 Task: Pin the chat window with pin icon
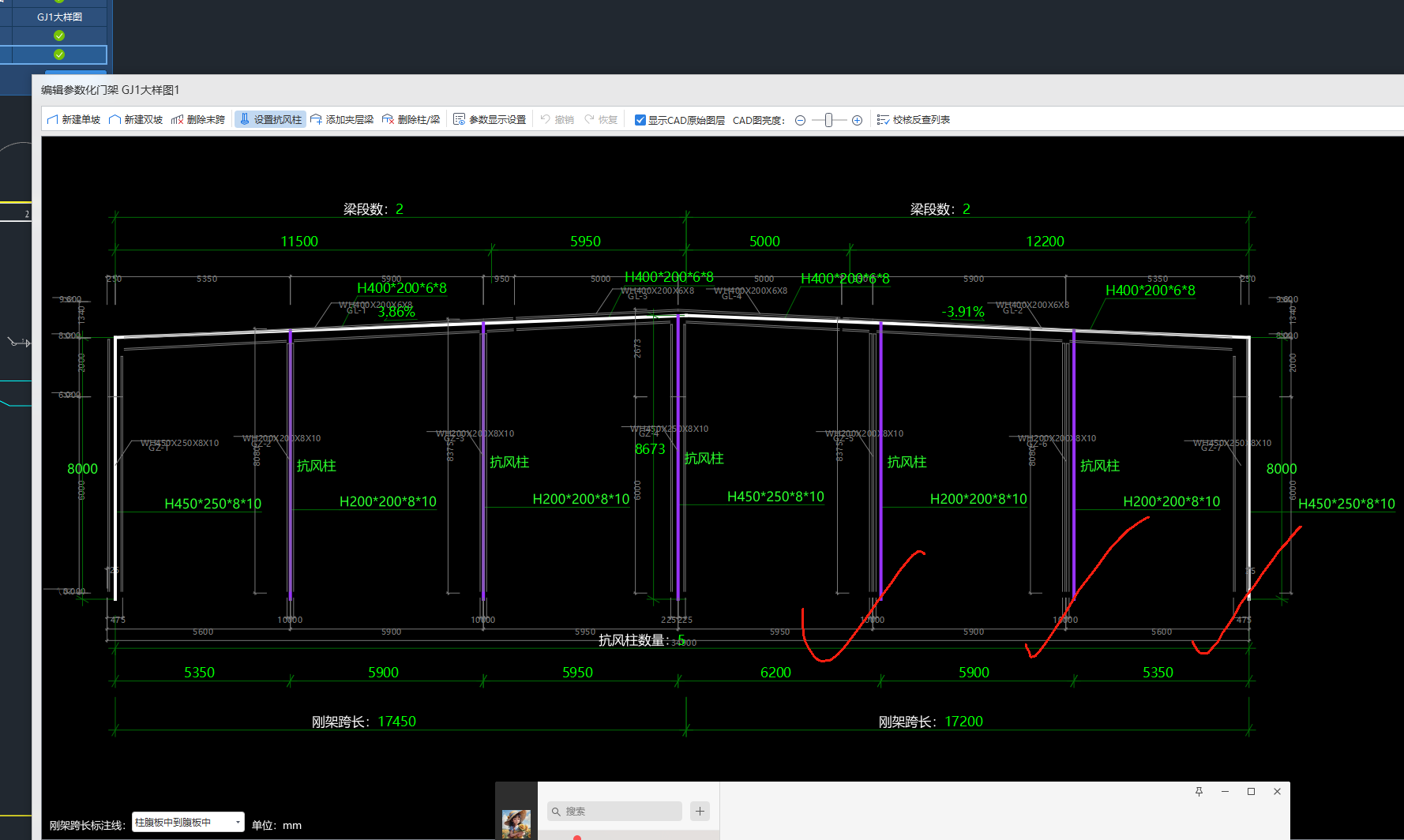tap(1199, 792)
